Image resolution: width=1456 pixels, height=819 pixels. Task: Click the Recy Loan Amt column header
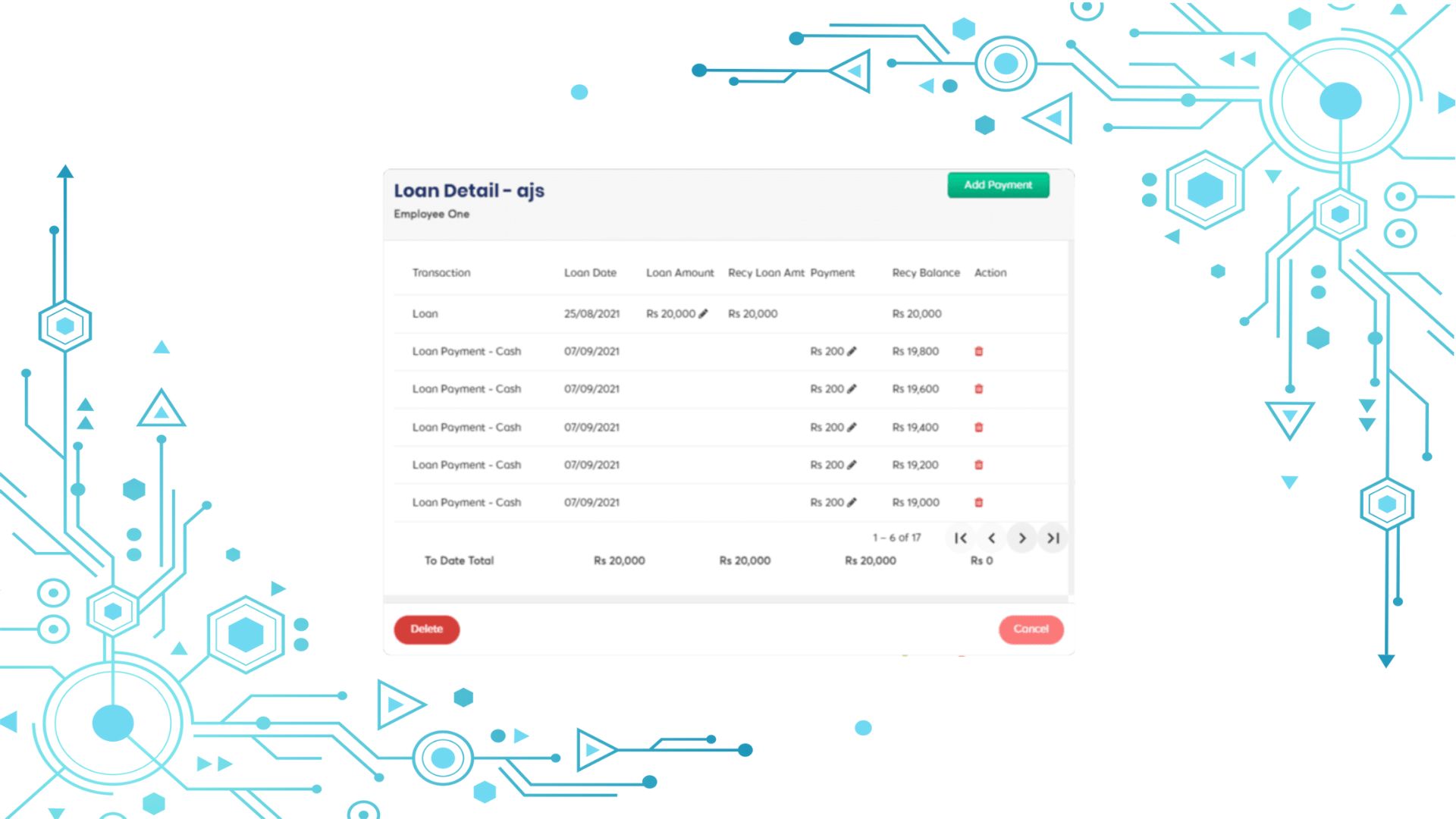tap(766, 272)
